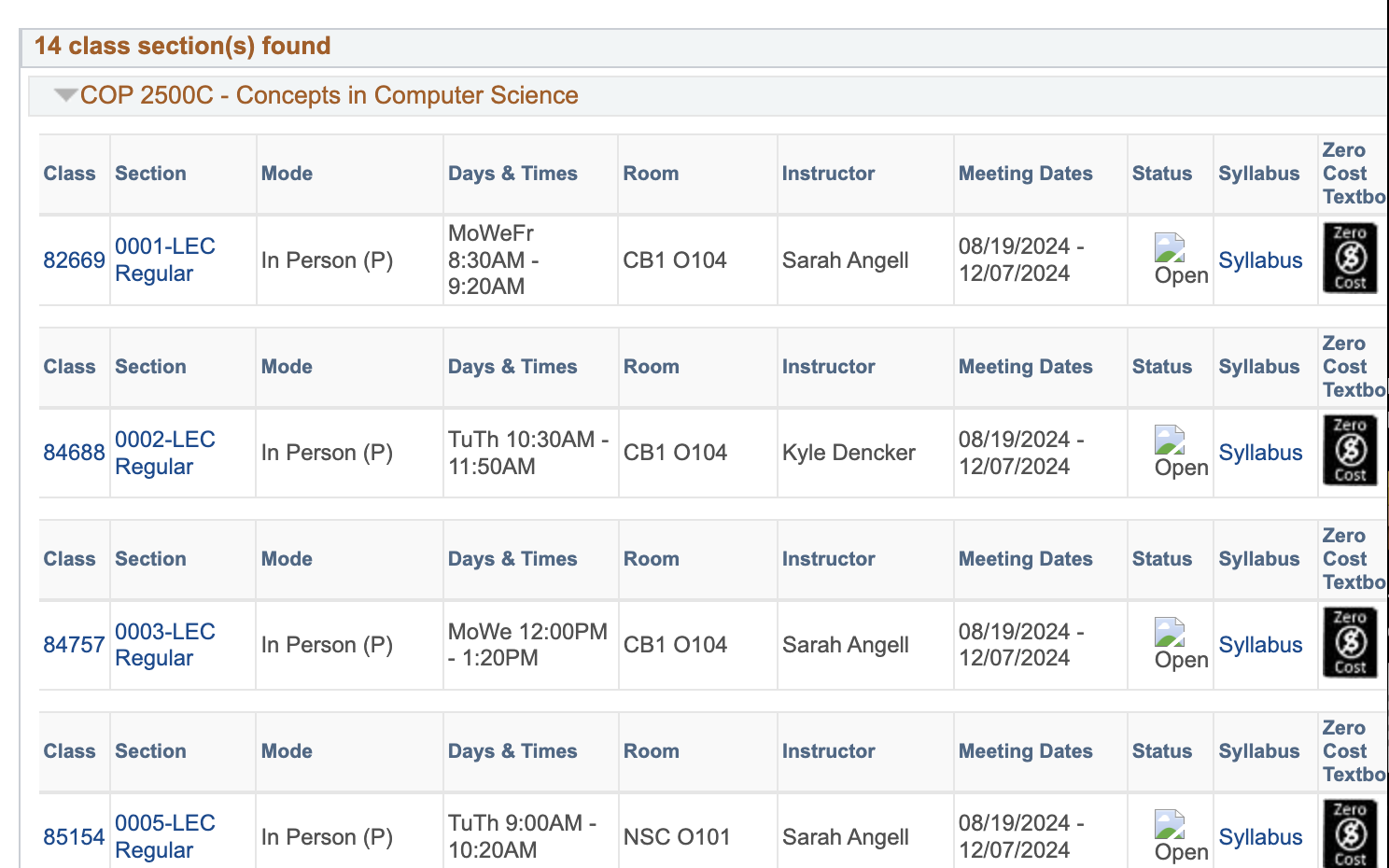The height and width of the screenshot is (868, 1389).
Task: Click Open status icon for section 0005-LEC
Action: pos(1170,824)
